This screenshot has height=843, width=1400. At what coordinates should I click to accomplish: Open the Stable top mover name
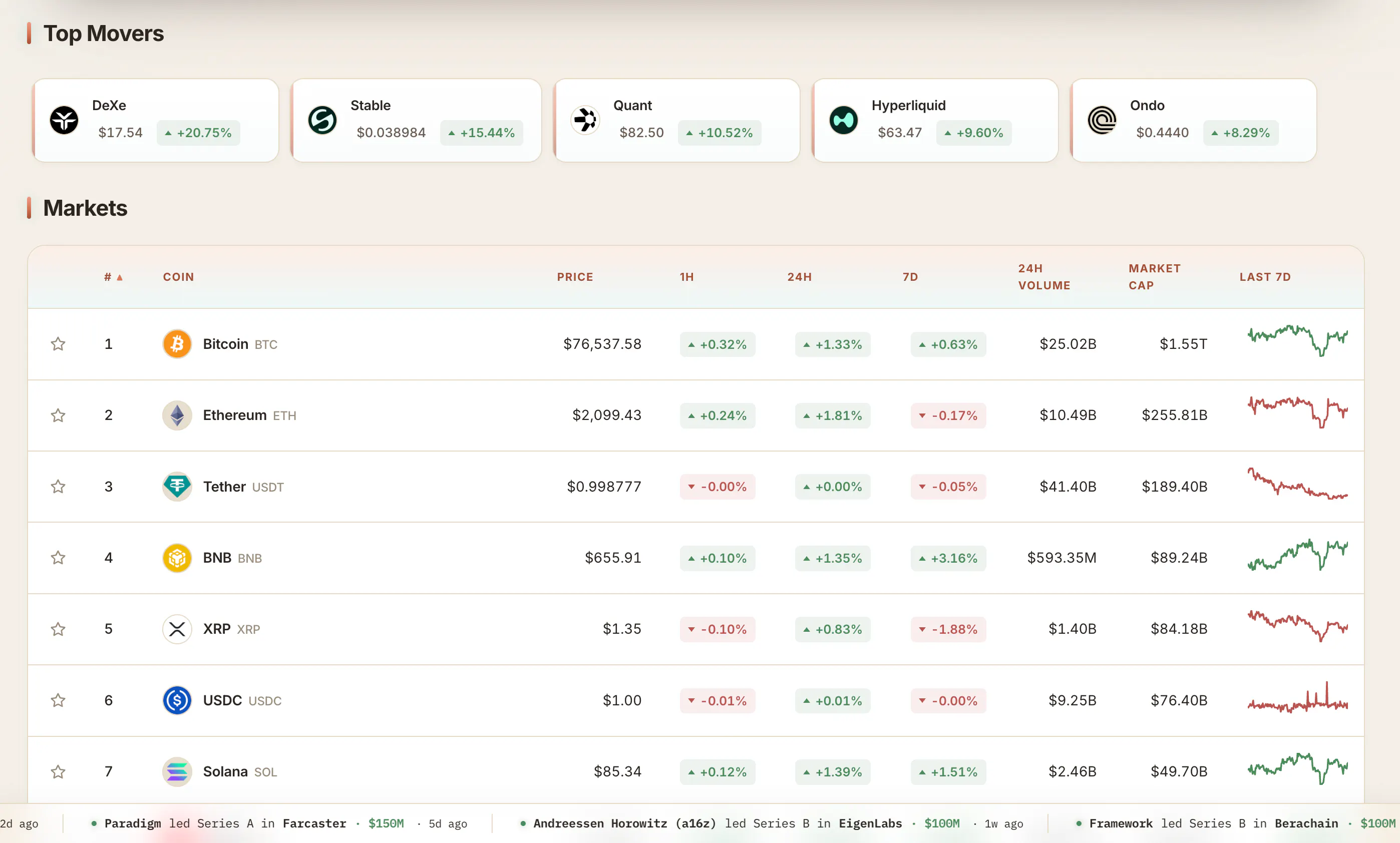371,105
